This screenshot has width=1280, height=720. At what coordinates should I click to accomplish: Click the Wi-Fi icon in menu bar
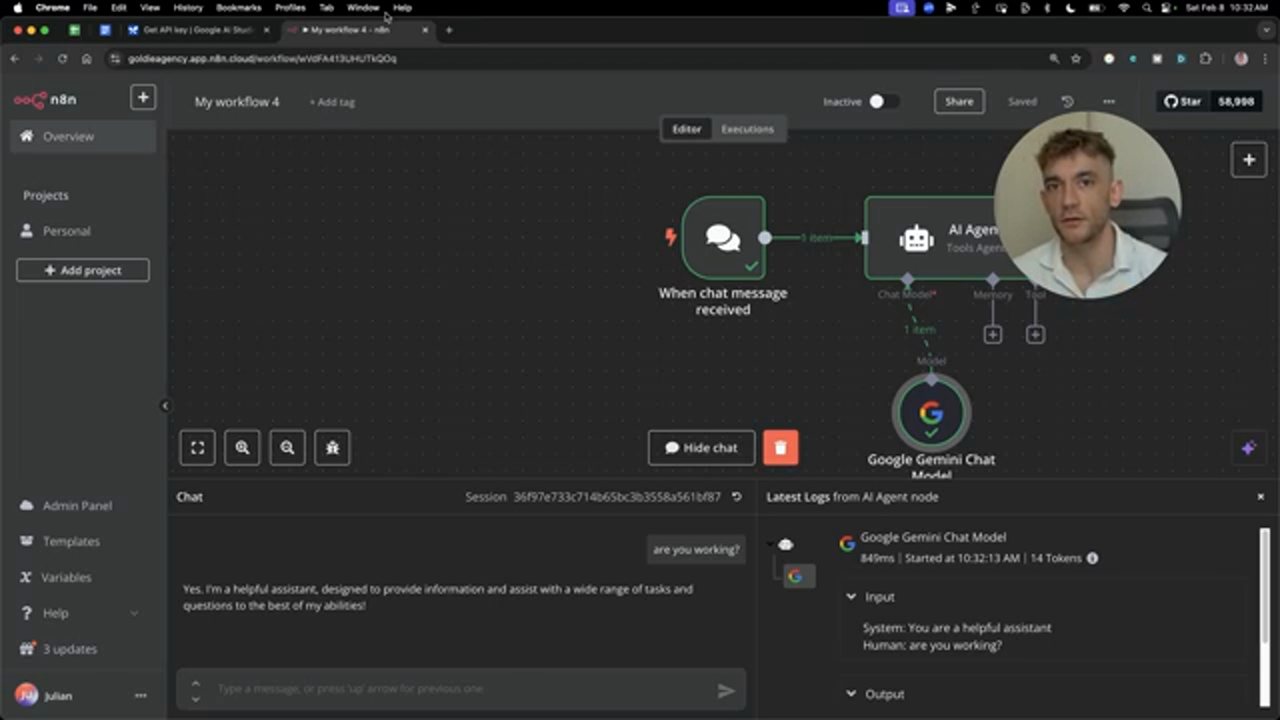click(1123, 7)
